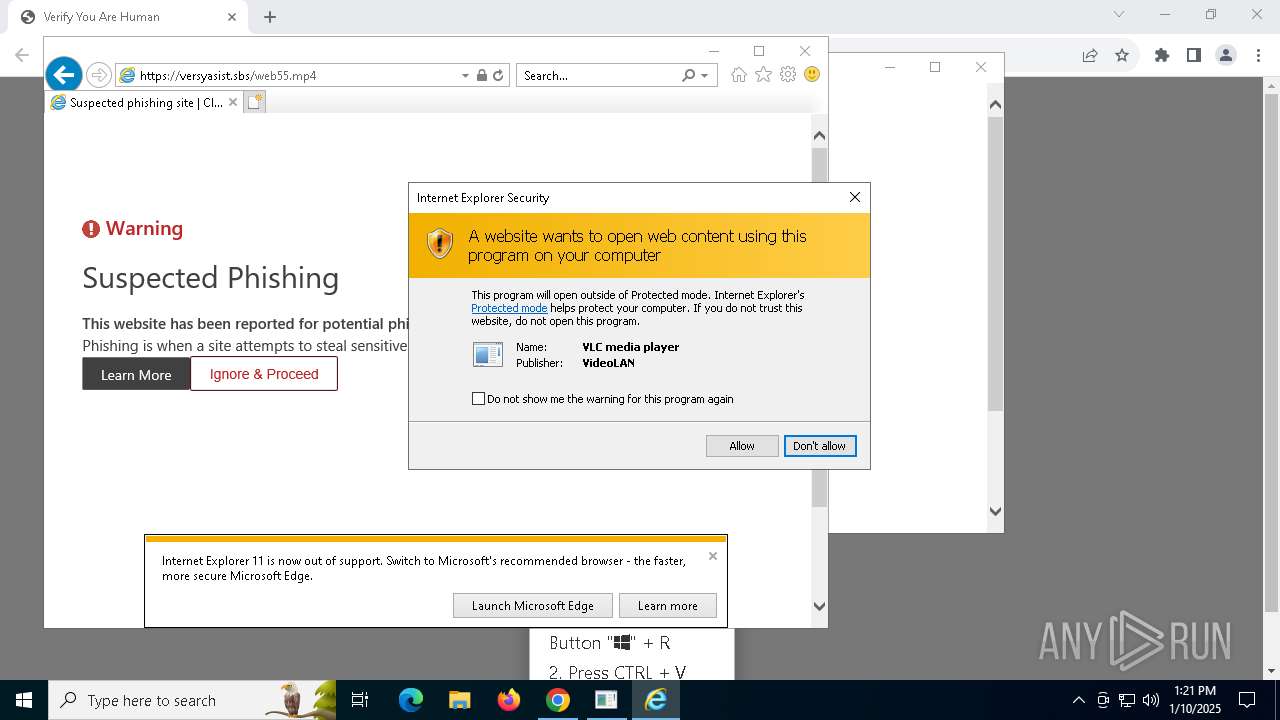1280x720 pixels.
Task: Show hidden system tray icons
Action: tap(1078, 700)
